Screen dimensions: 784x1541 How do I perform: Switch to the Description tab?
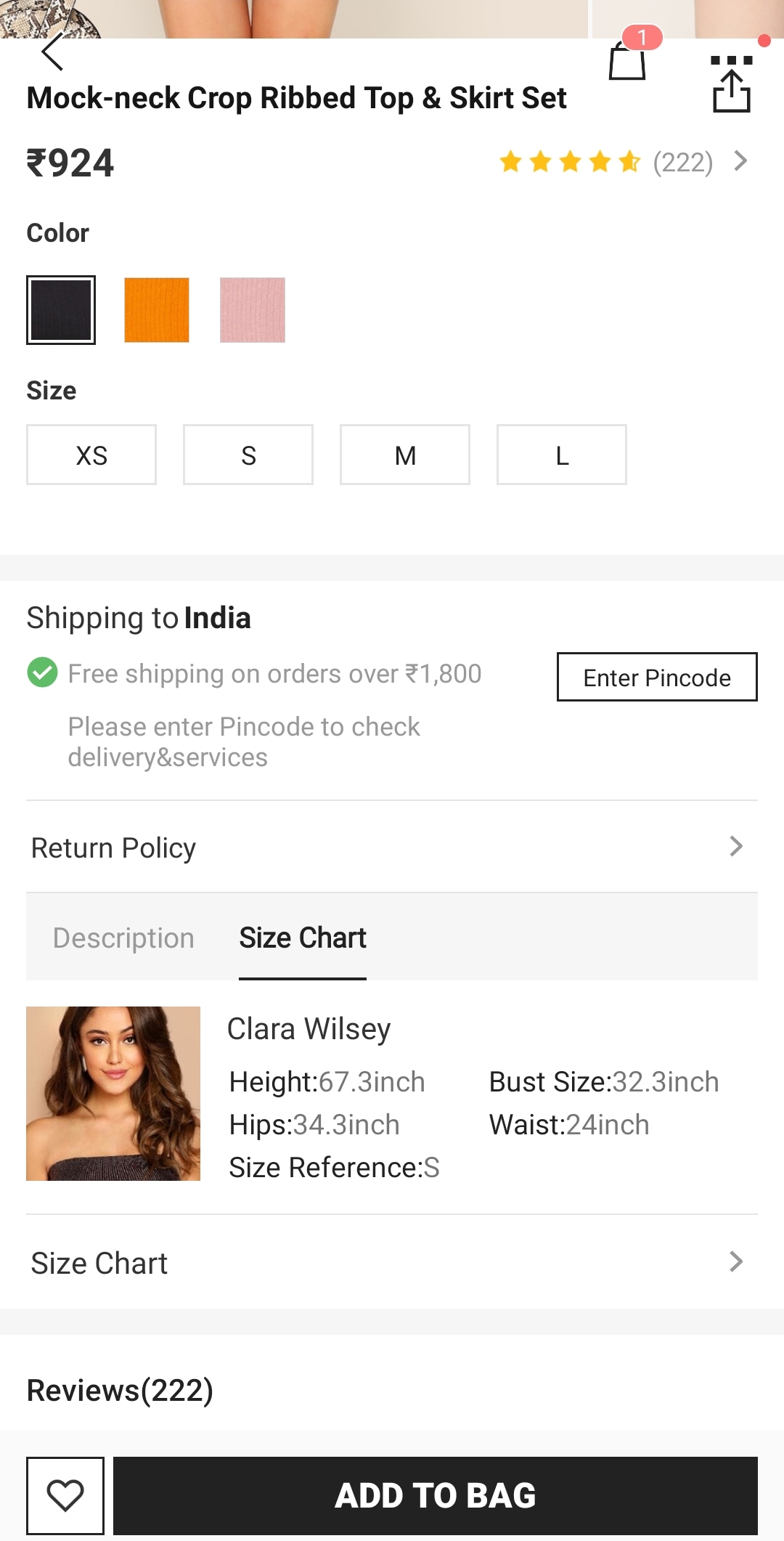[x=123, y=938]
